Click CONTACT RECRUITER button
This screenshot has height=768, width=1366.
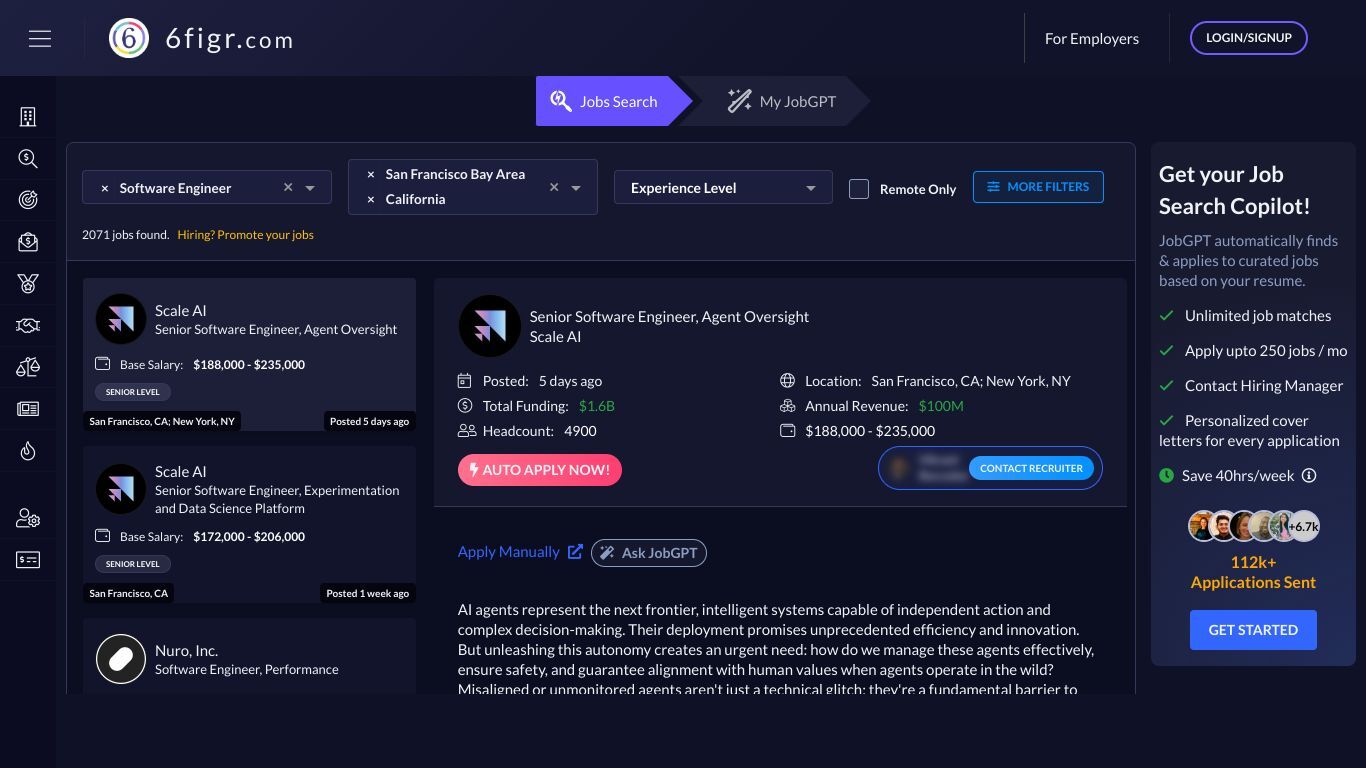(x=1031, y=468)
